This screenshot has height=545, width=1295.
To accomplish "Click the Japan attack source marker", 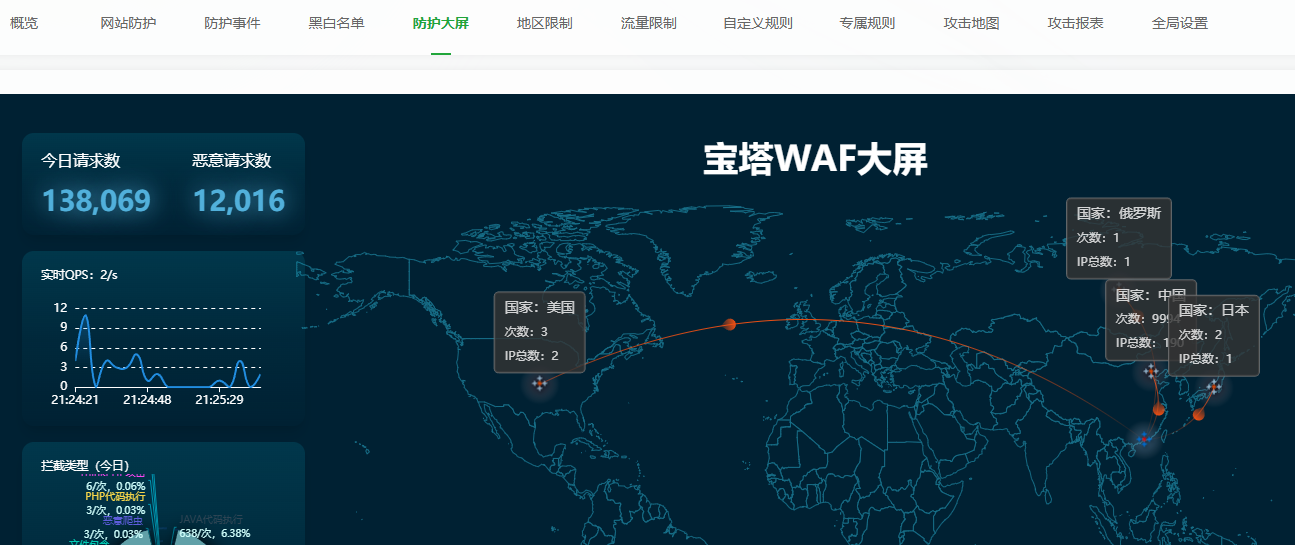I will [1213, 386].
